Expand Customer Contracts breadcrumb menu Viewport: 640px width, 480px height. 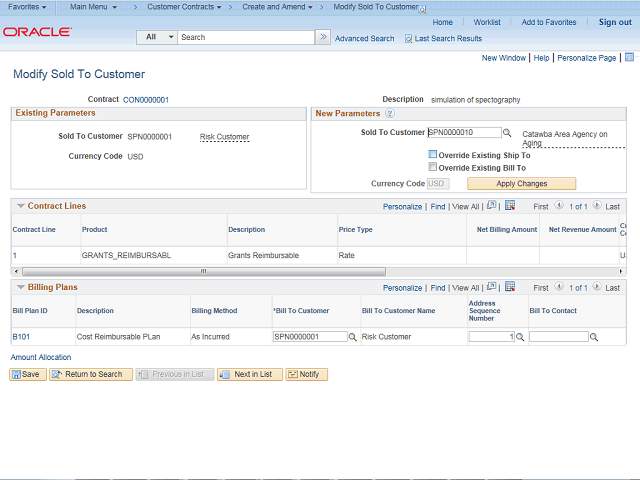coord(184,7)
